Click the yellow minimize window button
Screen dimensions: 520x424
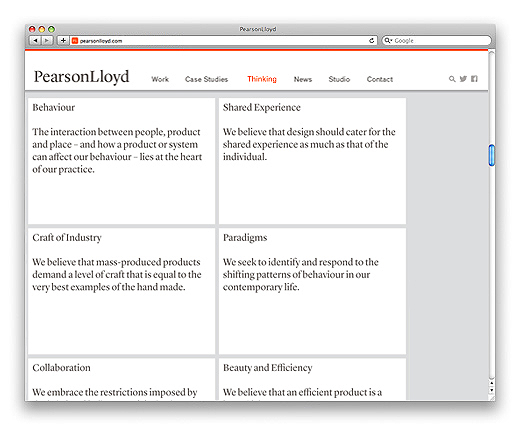click(42, 29)
